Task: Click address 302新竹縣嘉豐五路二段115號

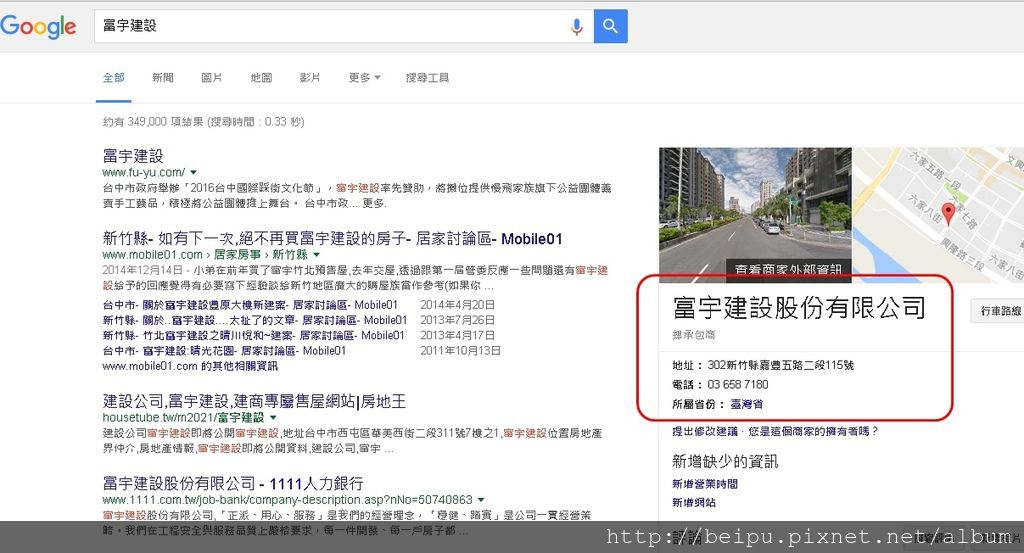Action: [780, 365]
